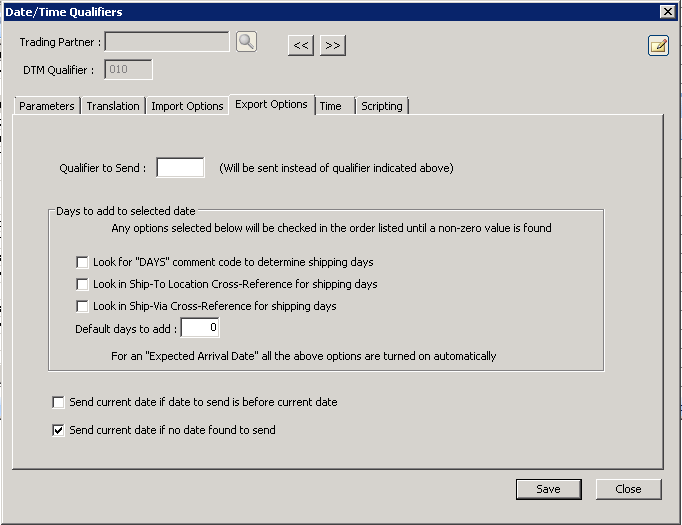Switch to the Parameters tab

coord(47,106)
